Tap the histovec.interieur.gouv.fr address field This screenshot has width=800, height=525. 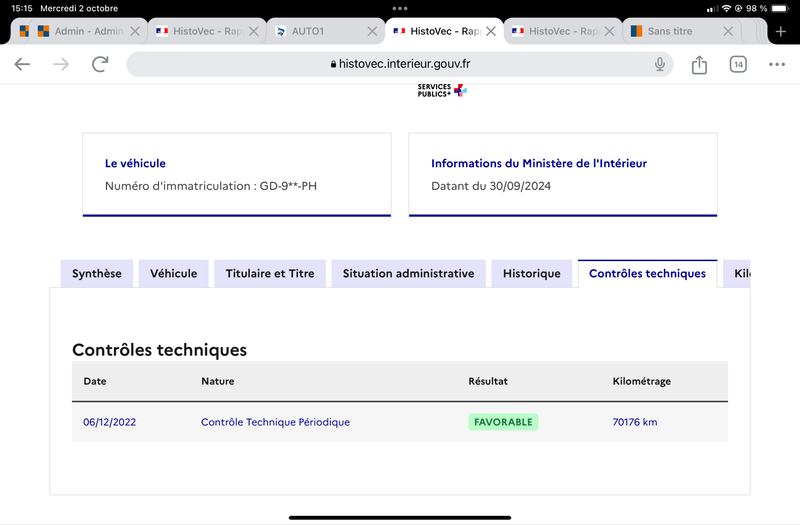400,64
